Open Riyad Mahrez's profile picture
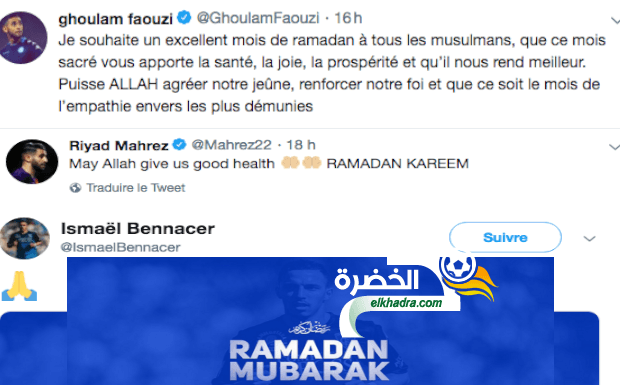Viewport: 620px width, 385px height. (x=32, y=161)
